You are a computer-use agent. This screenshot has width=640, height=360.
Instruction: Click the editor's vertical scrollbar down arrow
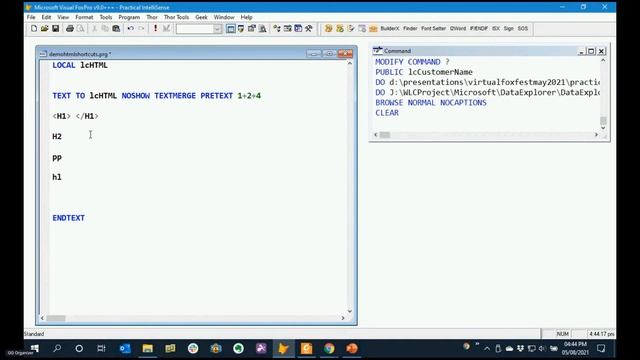click(x=350, y=311)
